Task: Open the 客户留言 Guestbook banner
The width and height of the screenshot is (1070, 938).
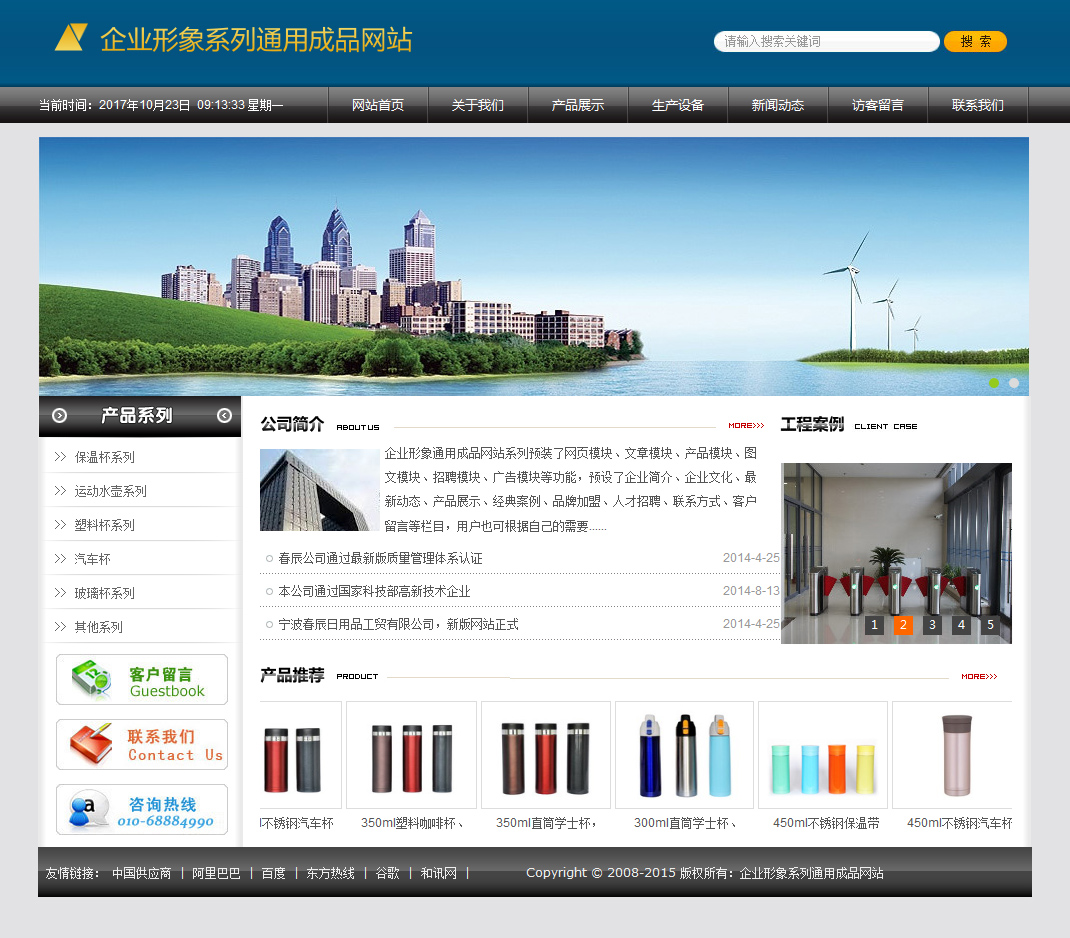Action: pyautogui.click(x=142, y=680)
